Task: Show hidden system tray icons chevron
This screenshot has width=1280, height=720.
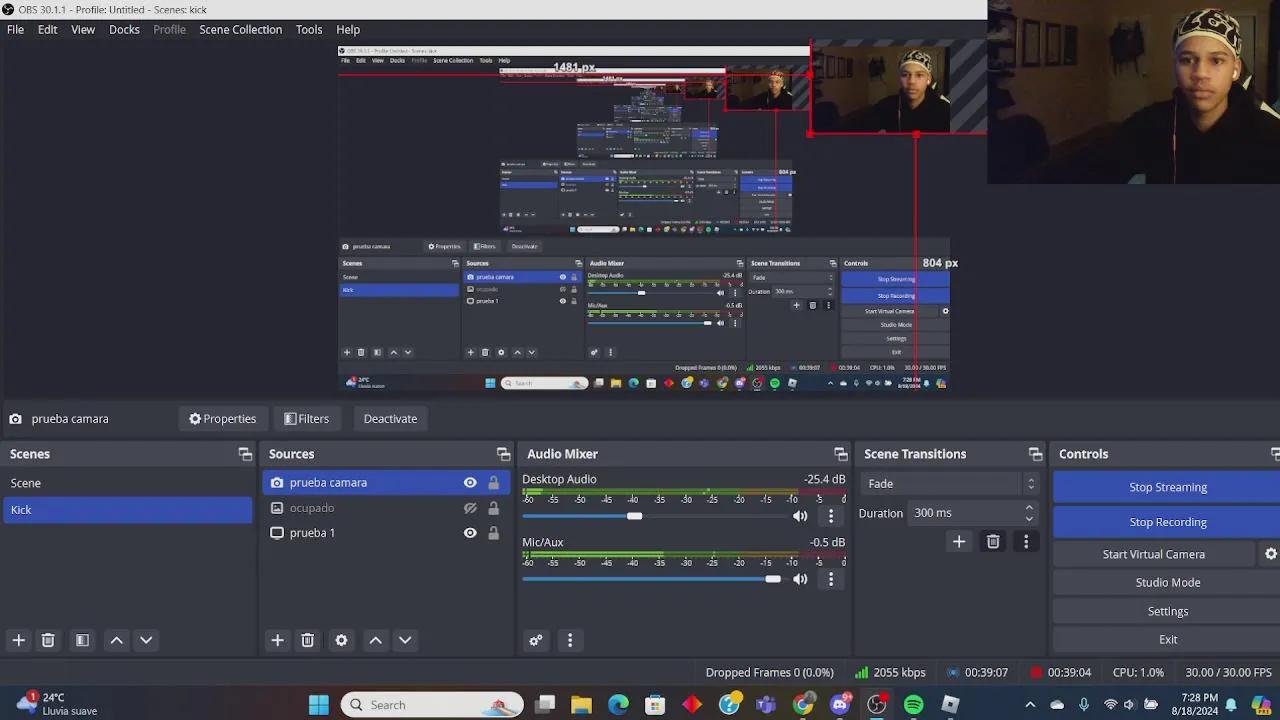Action: (1029, 705)
